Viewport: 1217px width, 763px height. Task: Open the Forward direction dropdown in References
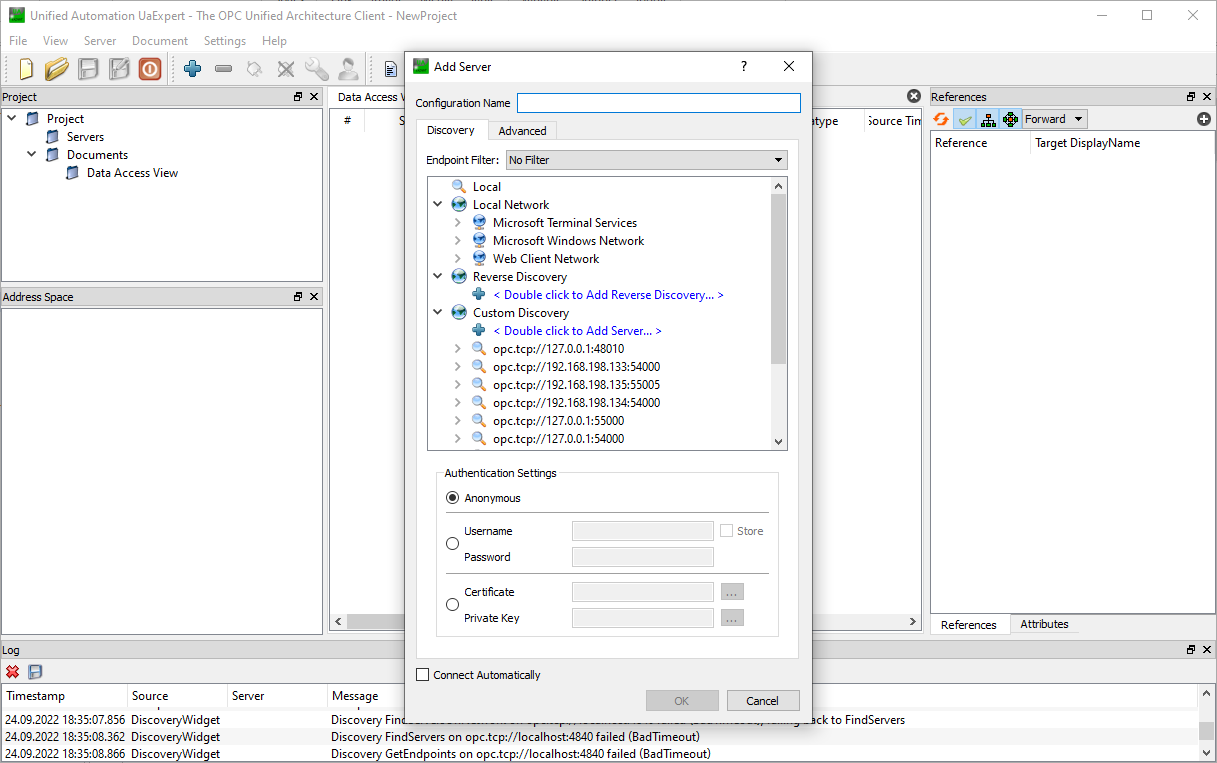coord(1054,119)
